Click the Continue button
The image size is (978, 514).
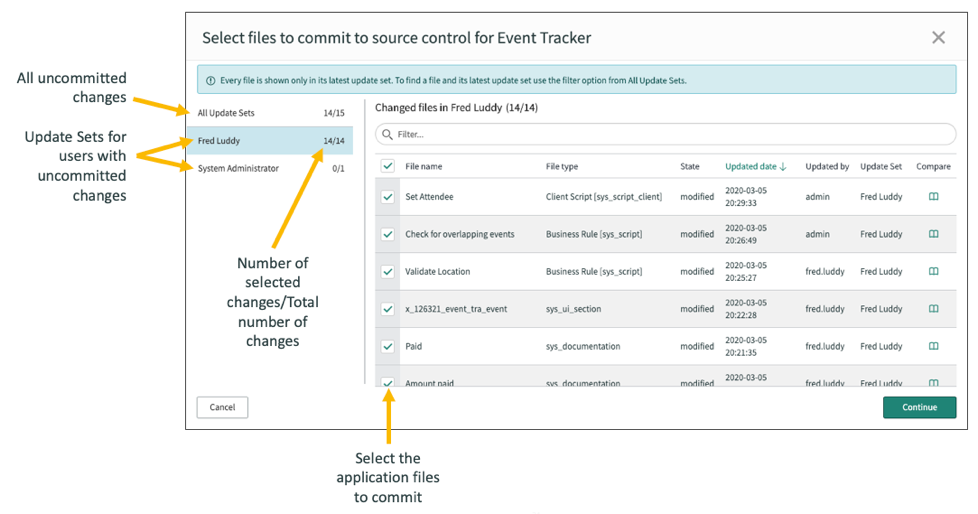pos(919,407)
